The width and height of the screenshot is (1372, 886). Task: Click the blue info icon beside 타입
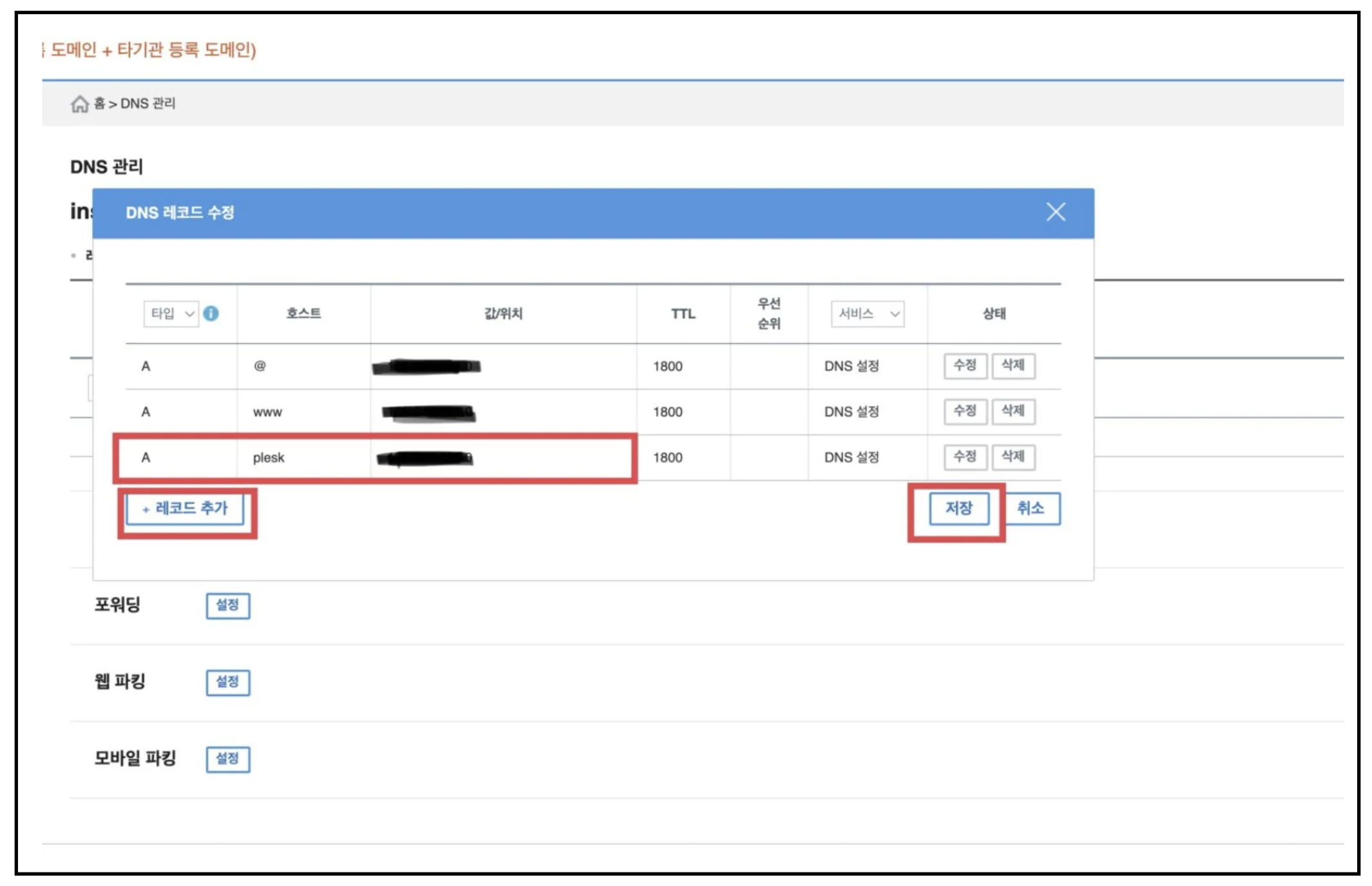[211, 314]
